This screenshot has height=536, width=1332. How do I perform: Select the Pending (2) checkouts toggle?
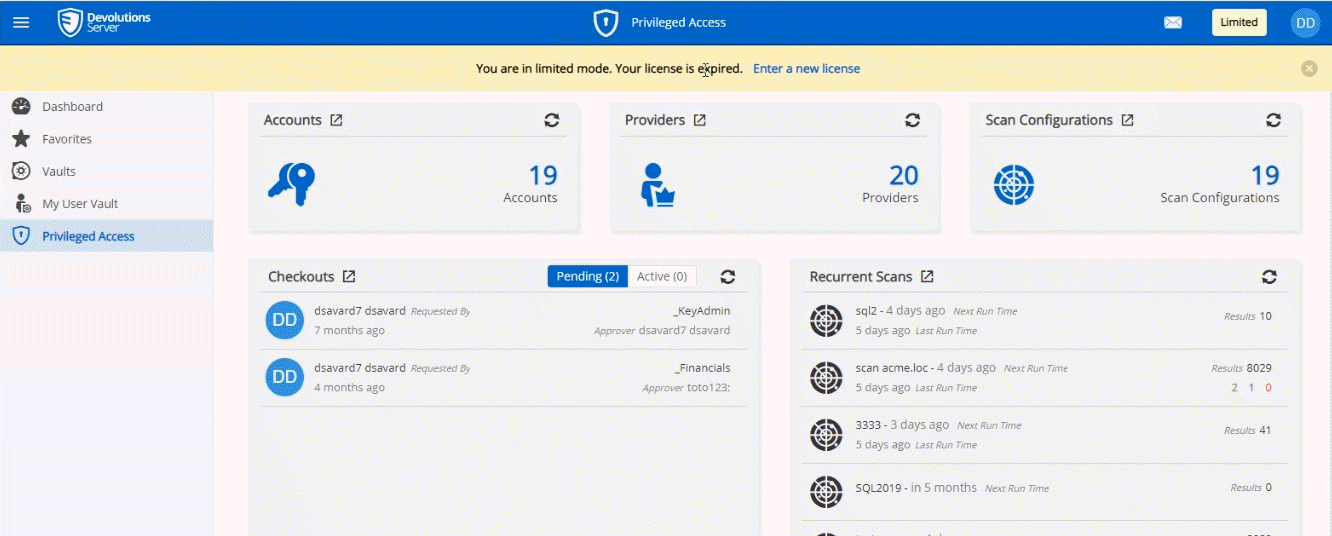[588, 277]
